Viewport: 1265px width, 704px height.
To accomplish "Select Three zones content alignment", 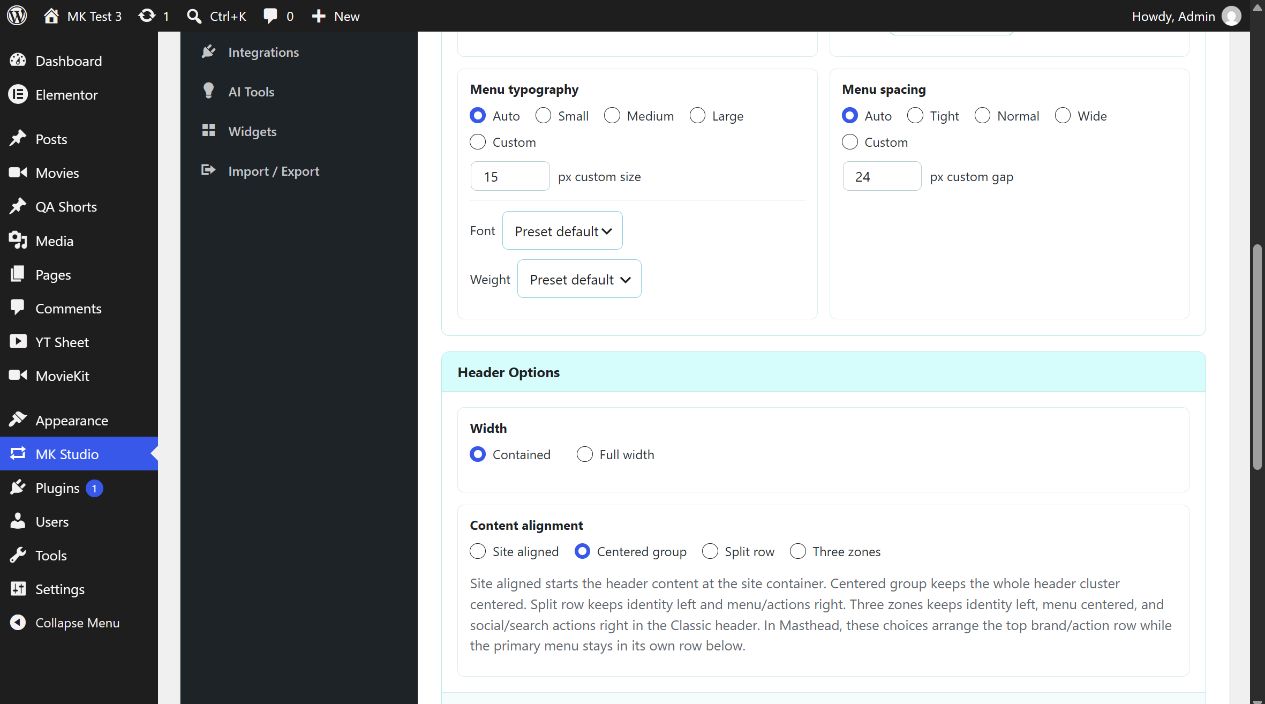I will (x=798, y=551).
